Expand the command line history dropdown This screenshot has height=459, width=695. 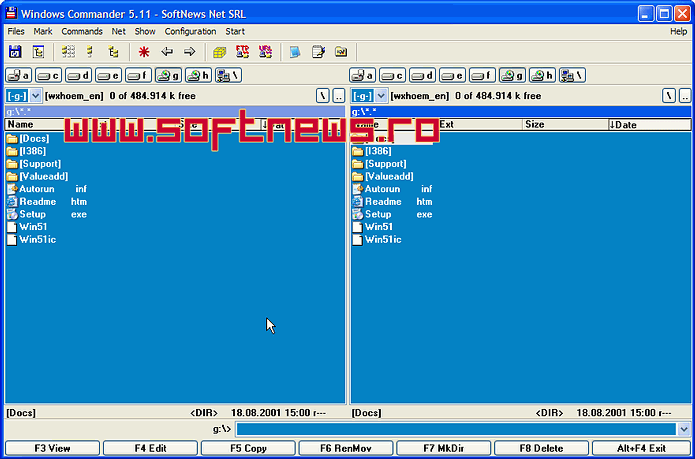point(684,429)
